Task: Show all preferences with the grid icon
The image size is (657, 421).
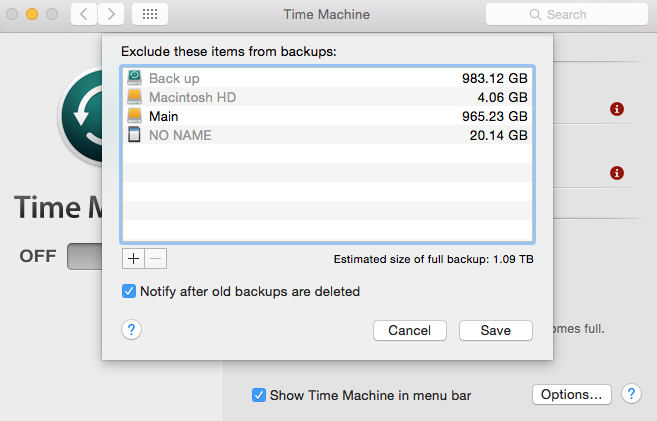Action: pos(150,14)
